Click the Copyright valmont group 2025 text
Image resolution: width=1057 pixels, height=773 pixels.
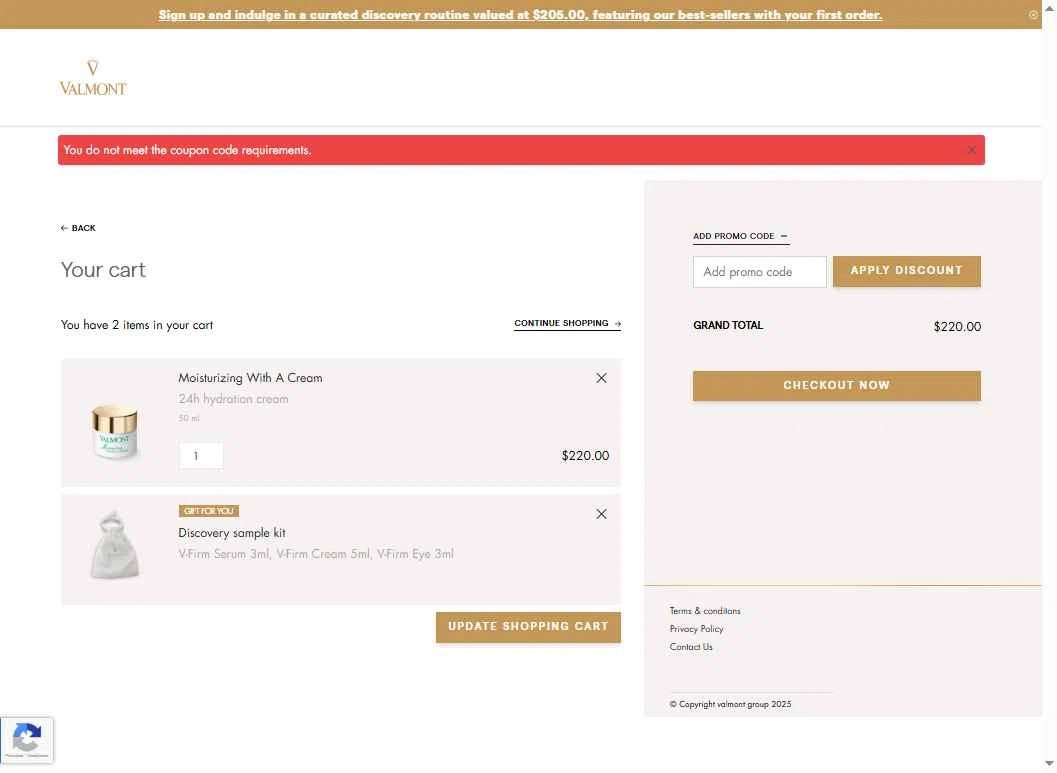731,704
